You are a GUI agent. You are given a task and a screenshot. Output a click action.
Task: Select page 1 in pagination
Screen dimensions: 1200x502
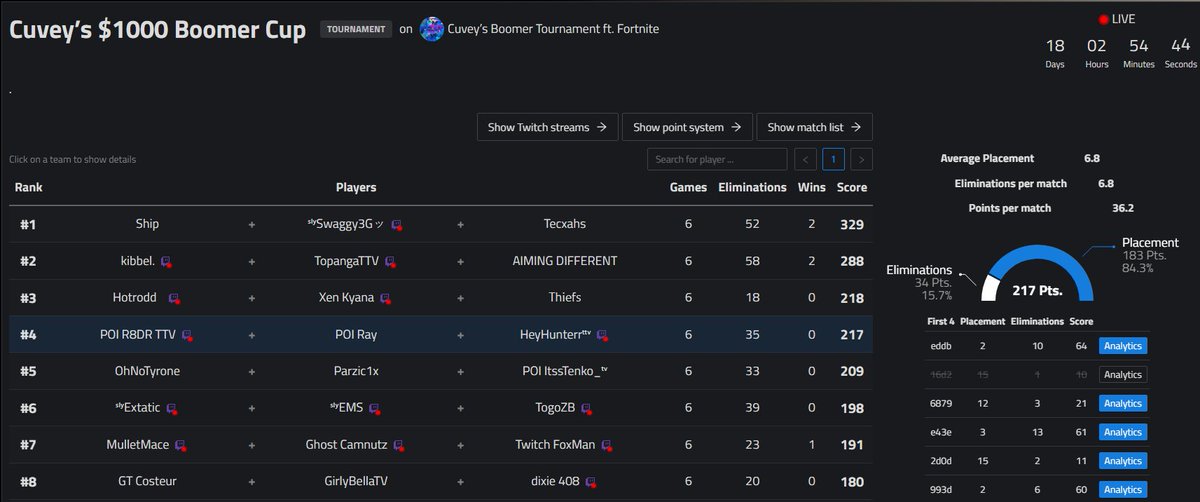click(x=834, y=159)
